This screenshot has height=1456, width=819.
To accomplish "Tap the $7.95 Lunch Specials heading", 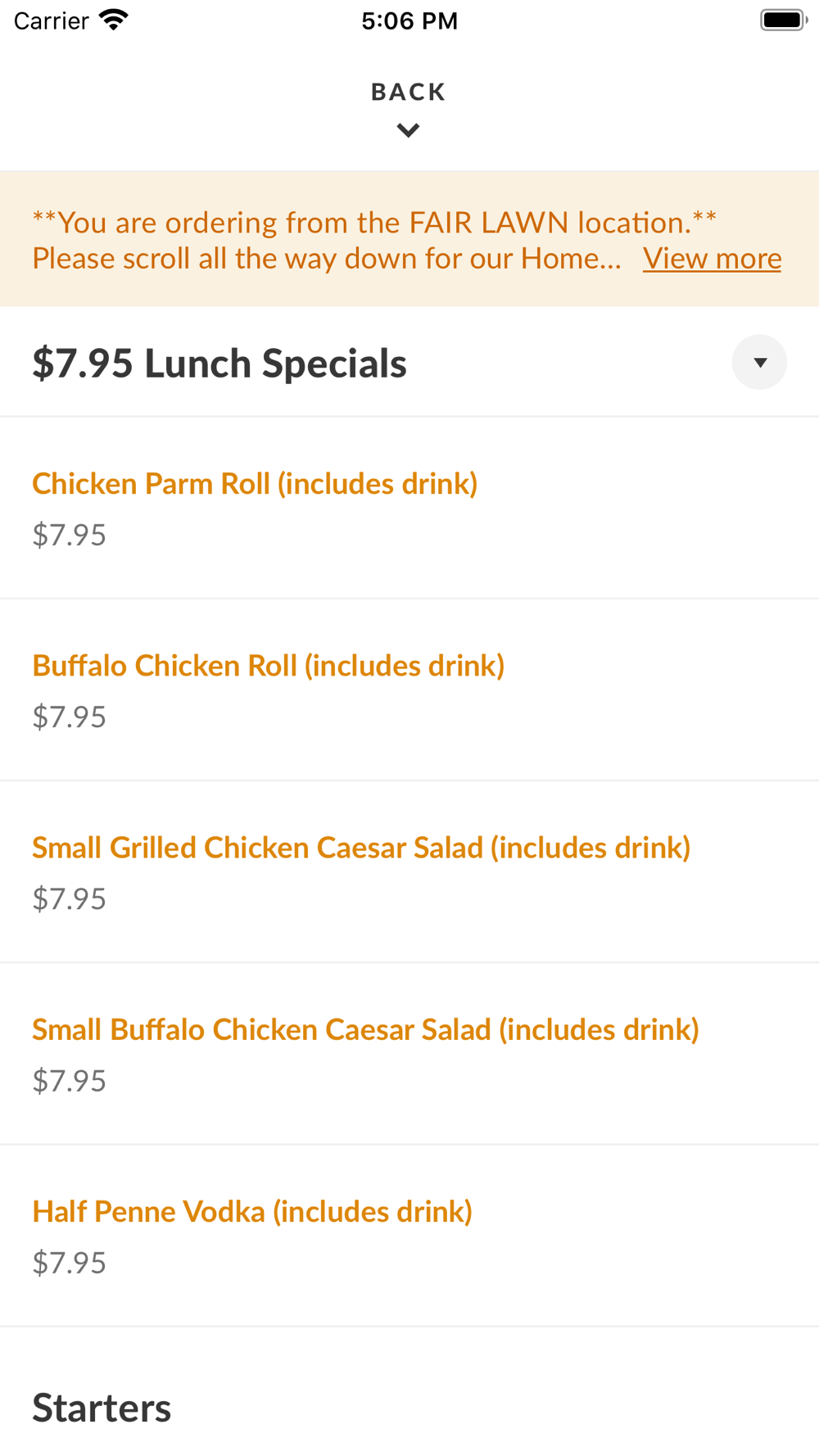I will 219,364.
